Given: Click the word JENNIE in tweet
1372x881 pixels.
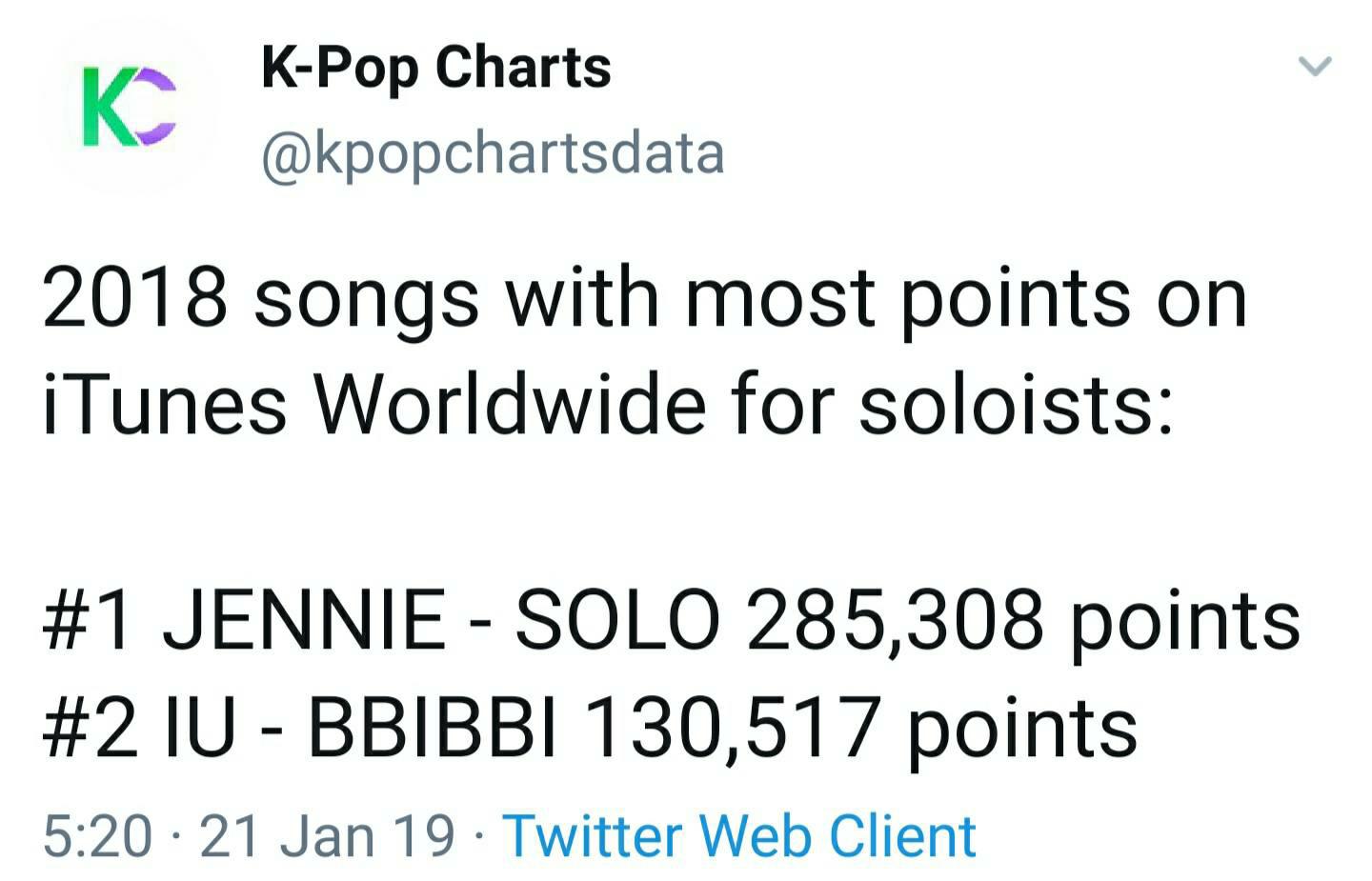Looking at the screenshot, I should click(x=304, y=620).
